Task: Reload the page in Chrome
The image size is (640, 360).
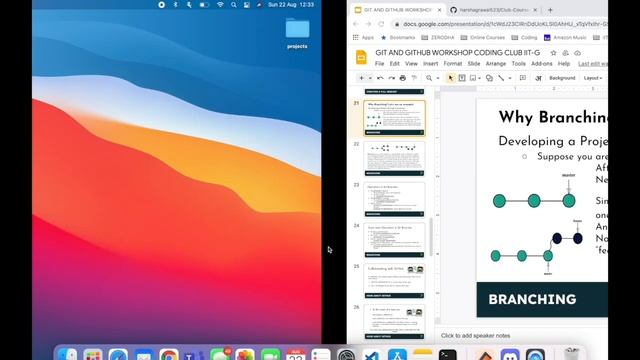Action: coord(381,24)
